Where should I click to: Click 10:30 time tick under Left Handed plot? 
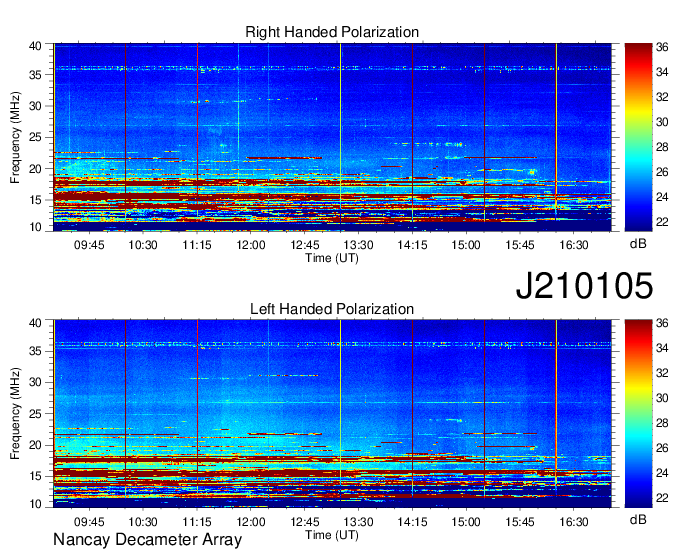[143, 522]
